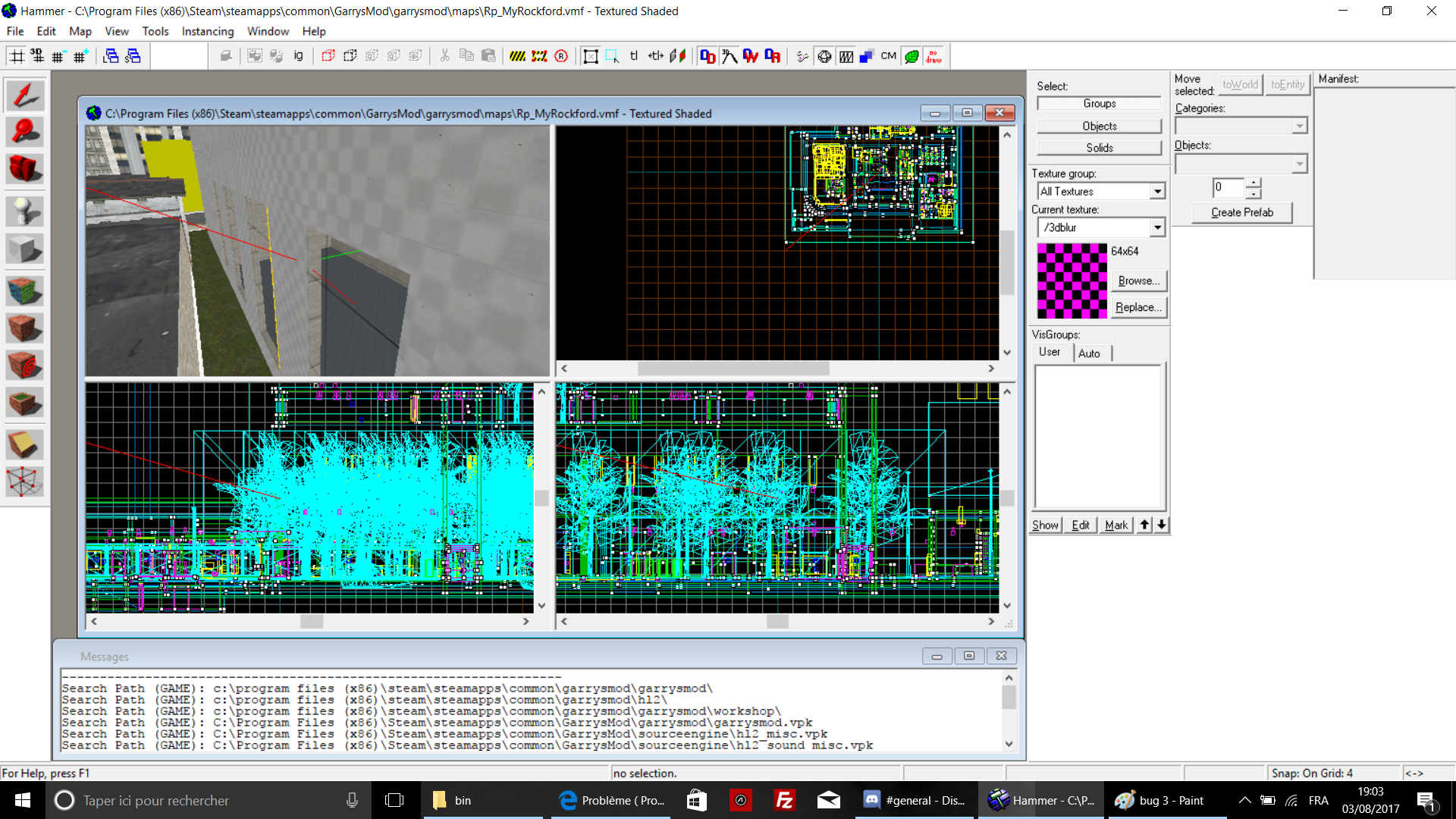Select the Toggle texture application tool
Image resolution: width=1456 pixels, height=819 pixels.
[x=24, y=291]
